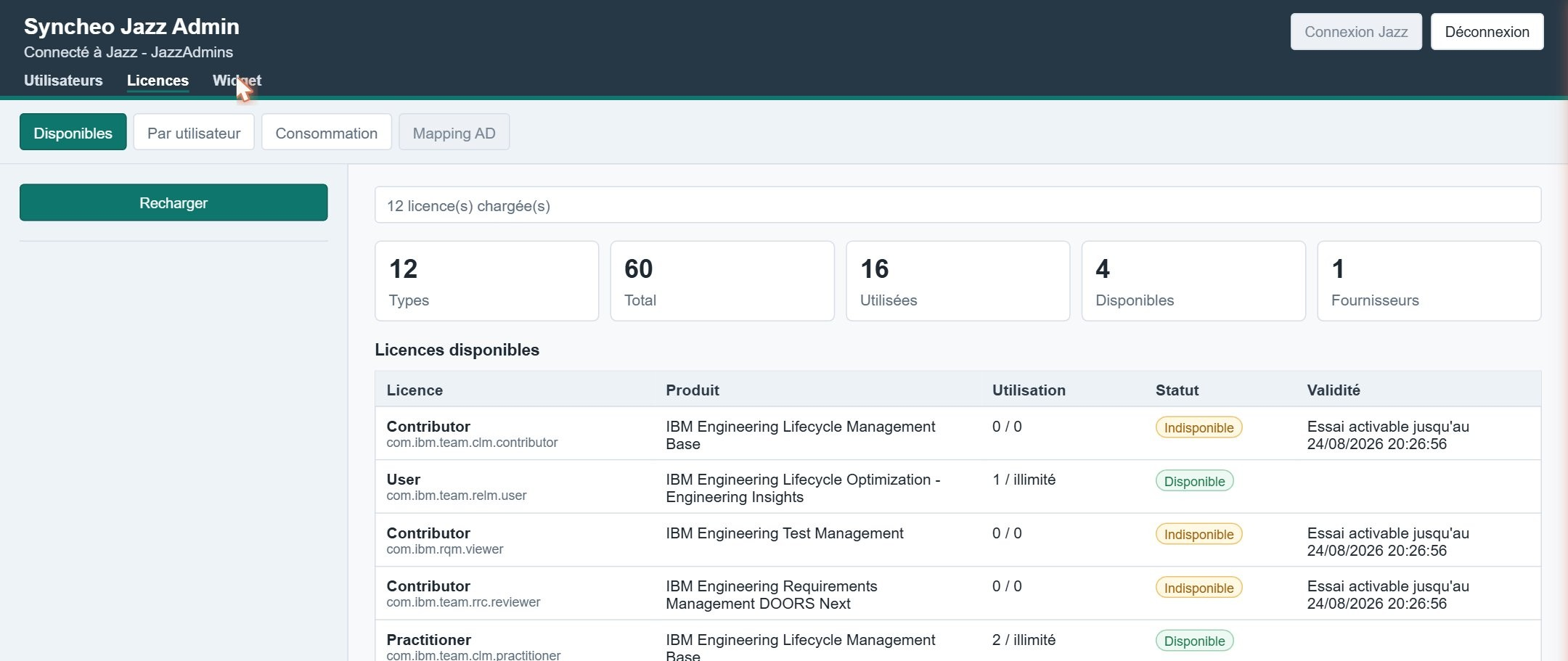Select the Licences navigation item
Image resolution: width=1568 pixels, height=661 pixels.
point(158,81)
